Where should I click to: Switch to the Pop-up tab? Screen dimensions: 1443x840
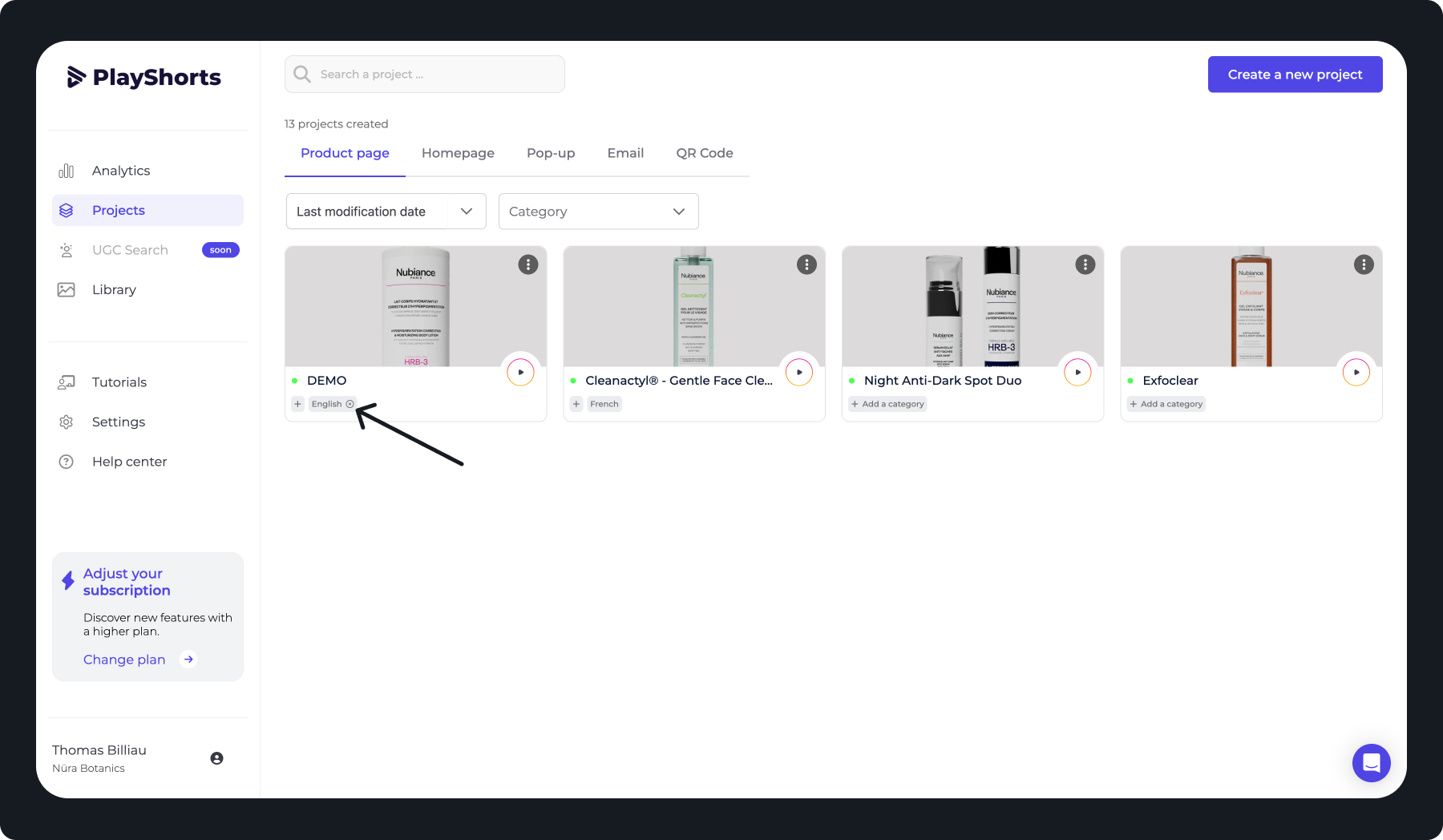pos(551,153)
